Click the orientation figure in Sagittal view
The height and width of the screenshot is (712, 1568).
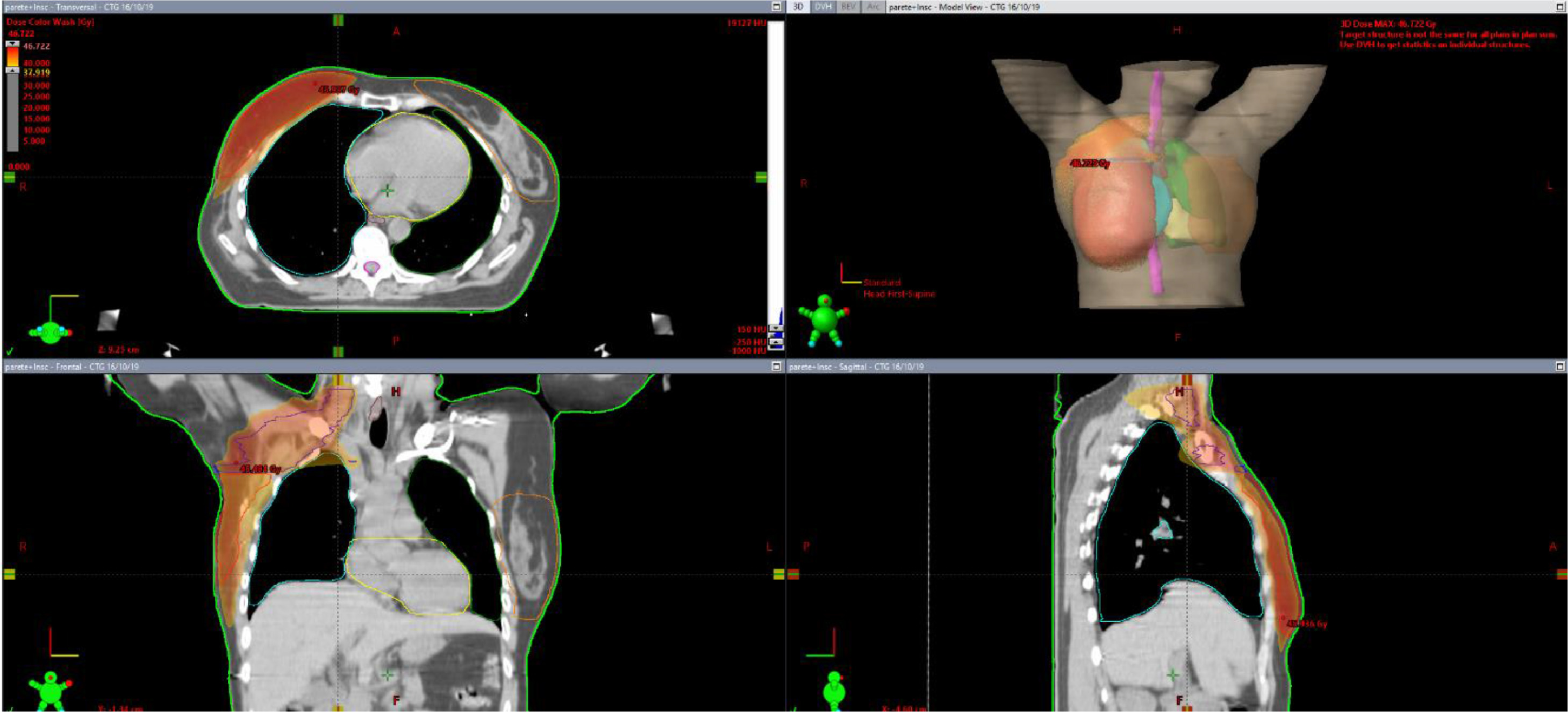pyautogui.click(x=834, y=691)
